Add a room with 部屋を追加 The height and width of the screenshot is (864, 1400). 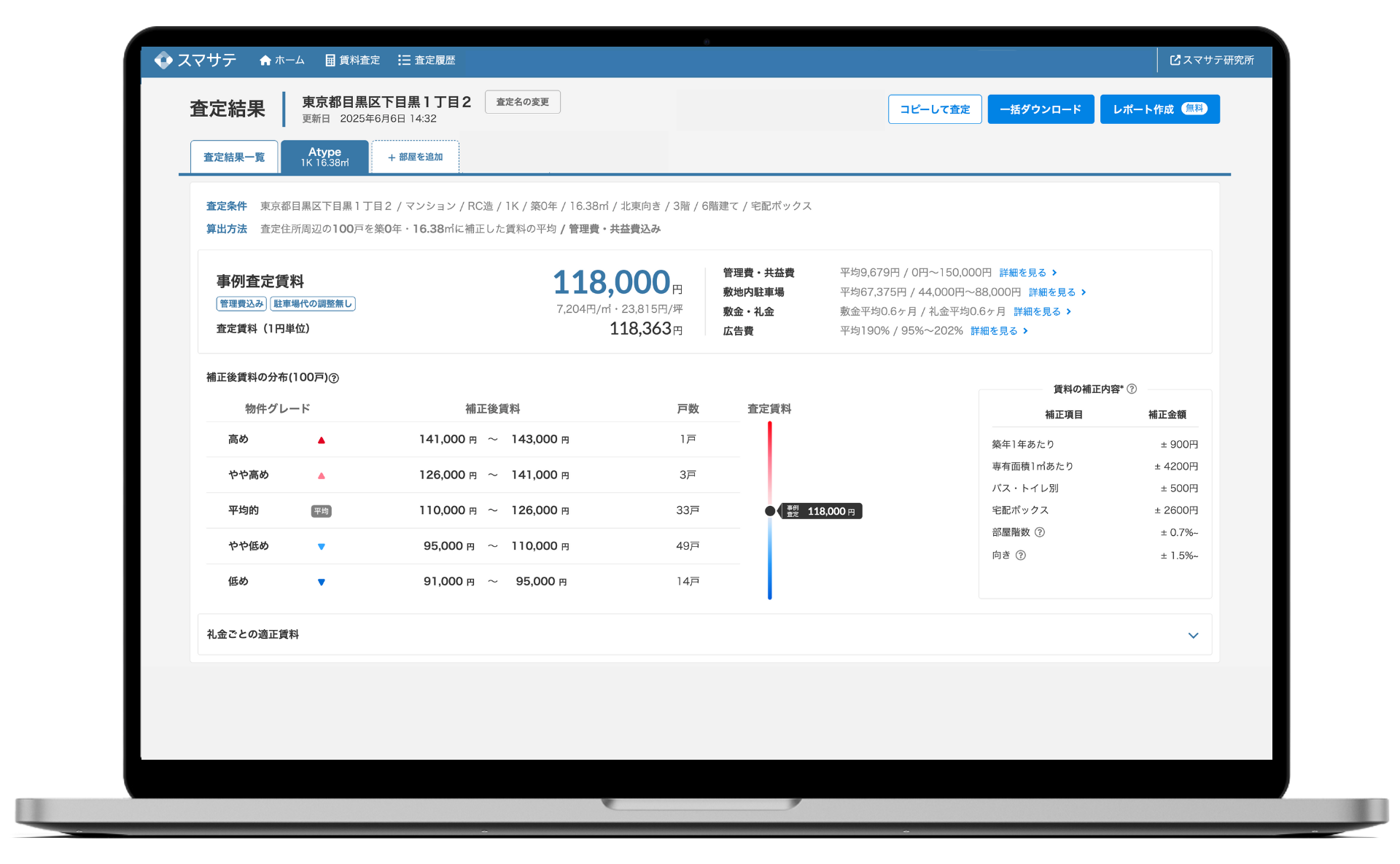coord(415,157)
